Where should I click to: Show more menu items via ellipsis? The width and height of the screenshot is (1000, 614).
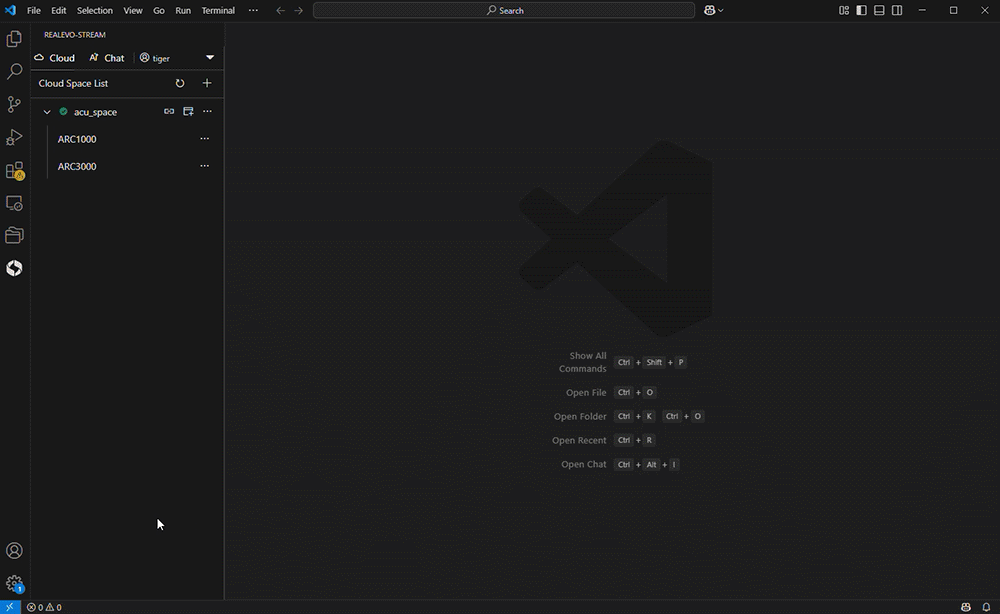coord(253,10)
